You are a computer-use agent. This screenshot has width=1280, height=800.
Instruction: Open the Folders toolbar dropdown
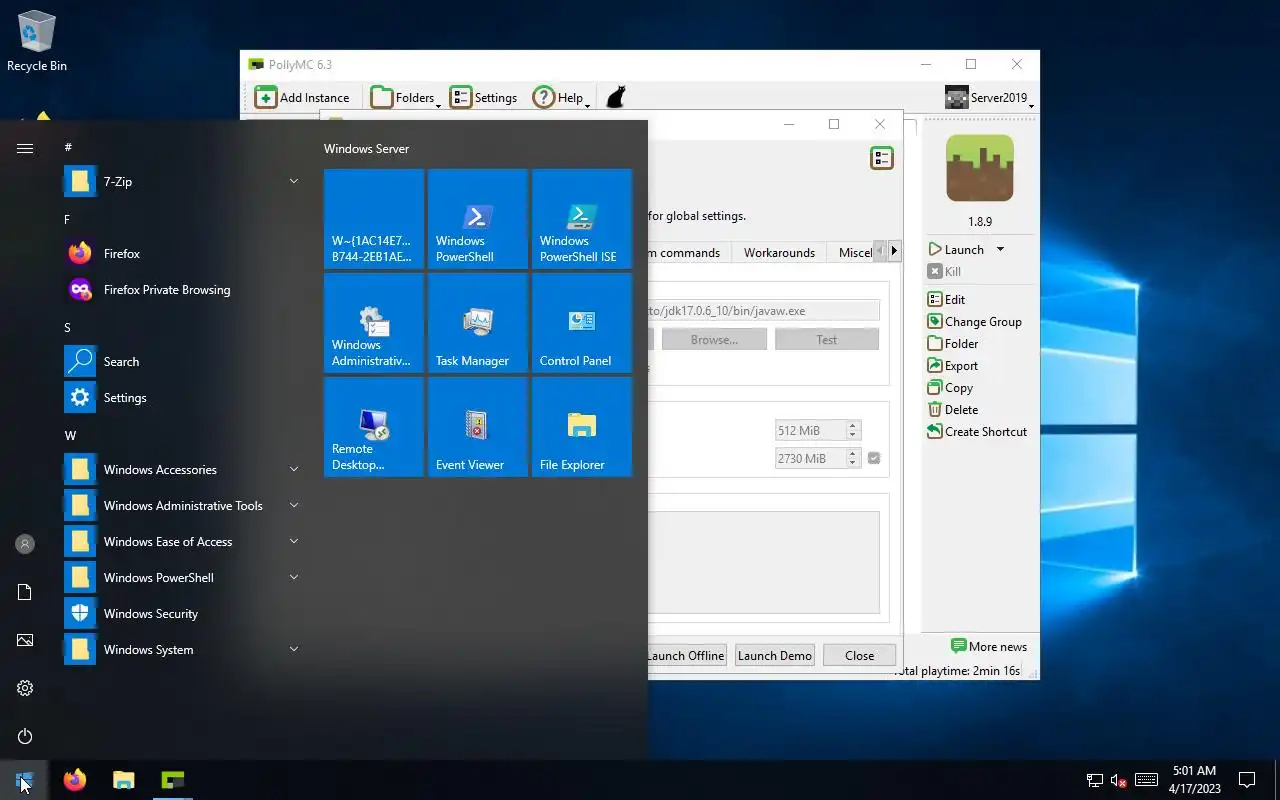pos(405,97)
